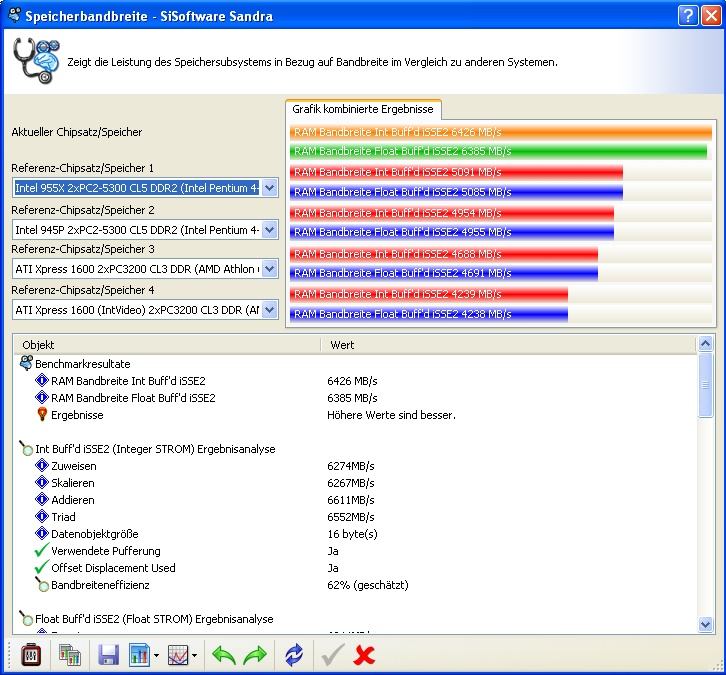Select the Intel 955X reference combo box
This screenshot has width=726, height=675.
tap(145, 188)
